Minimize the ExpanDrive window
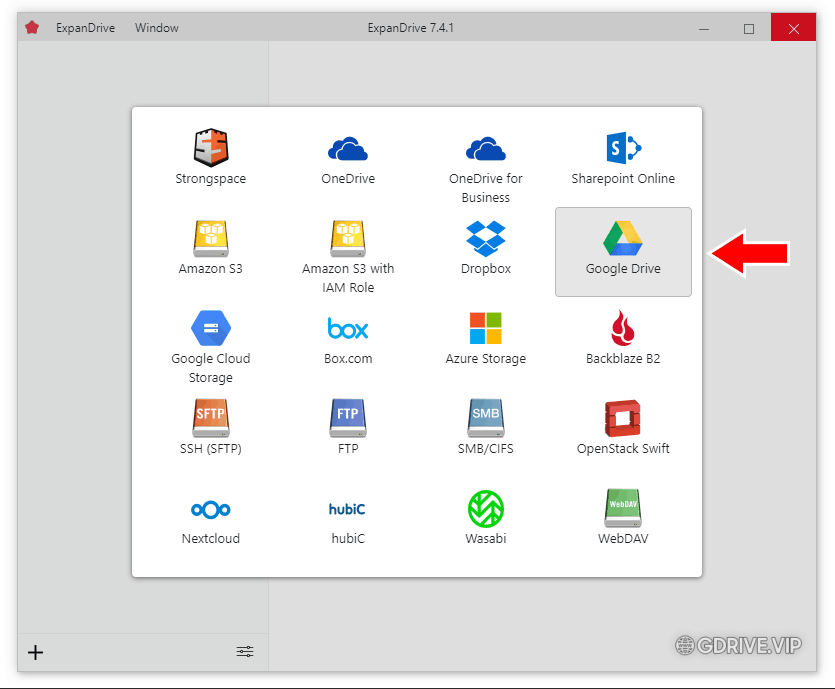 point(704,28)
